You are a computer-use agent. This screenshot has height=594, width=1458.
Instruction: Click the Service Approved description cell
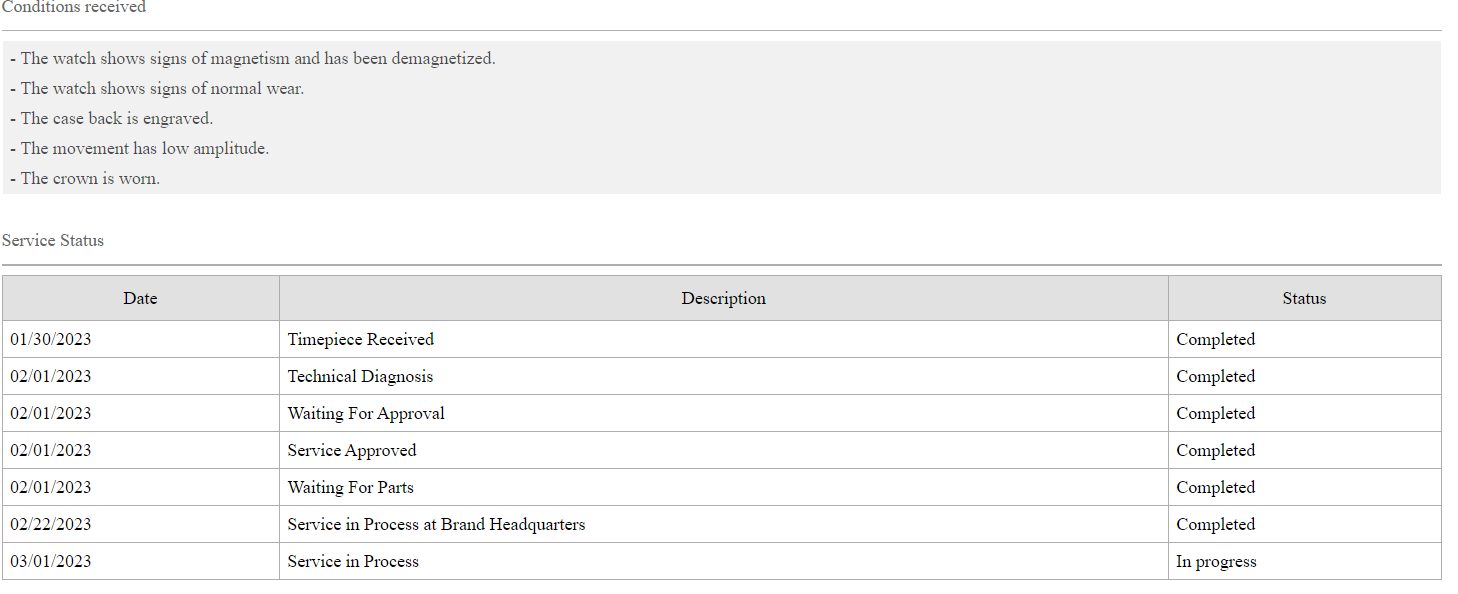click(x=352, y=450)
